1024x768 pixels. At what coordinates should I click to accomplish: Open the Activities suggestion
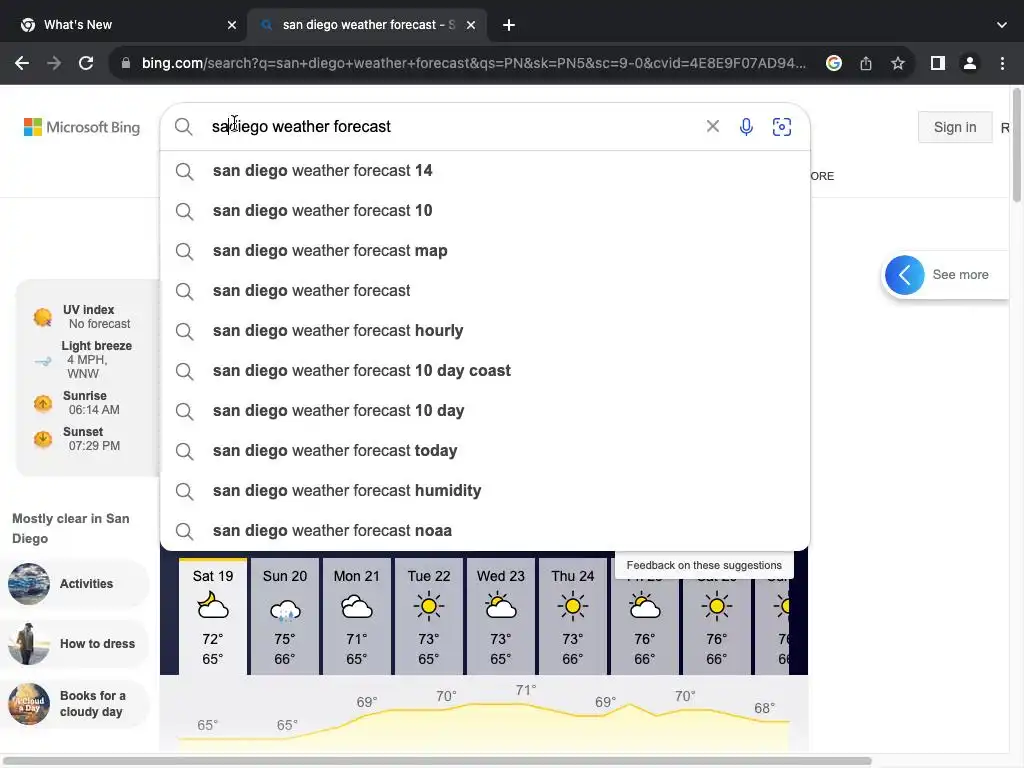click(75, 584)
